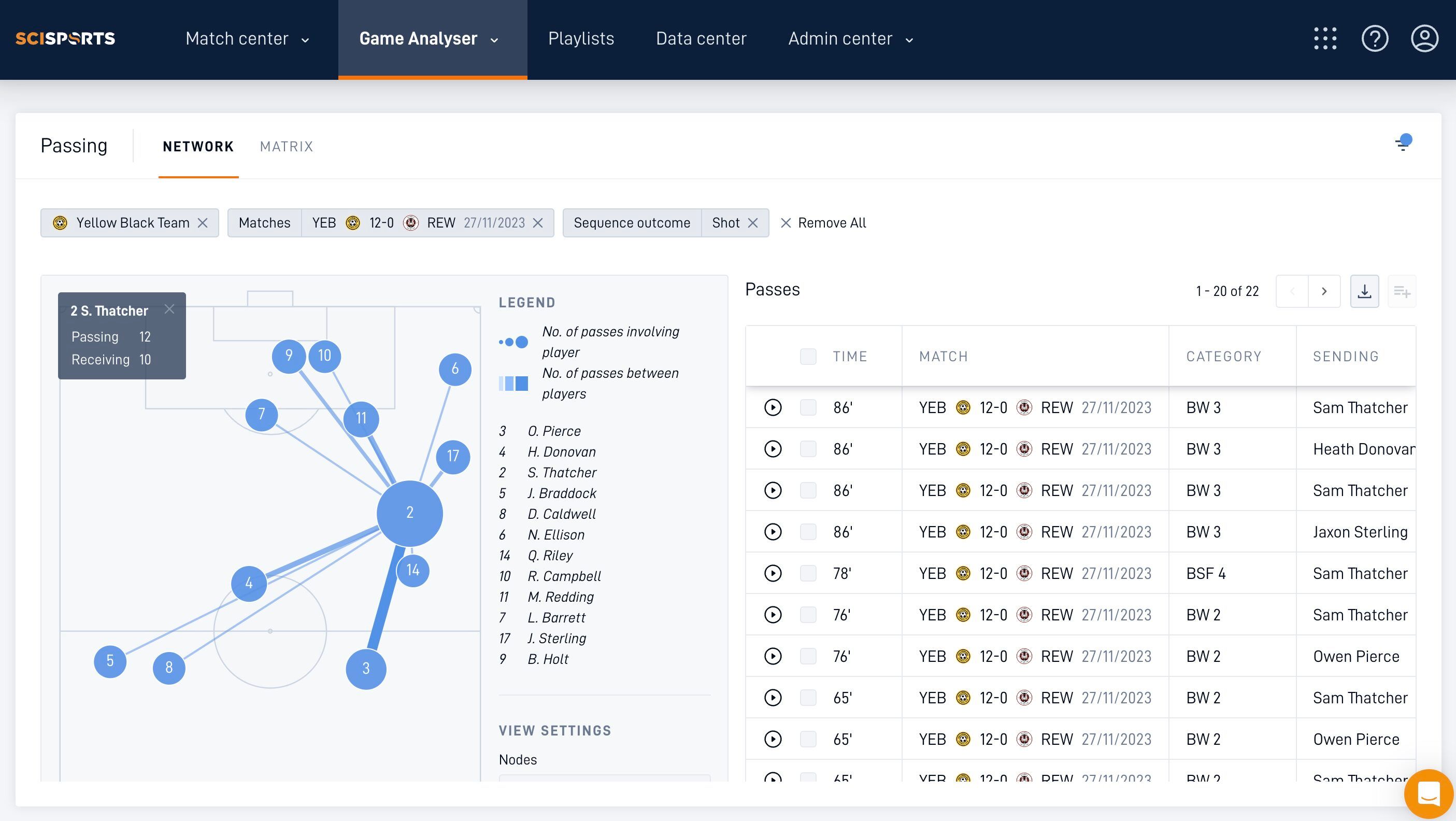The width and height of the screenshot is (1456, 821).
Task: Select player node 11 on pitch
Action: (x=361, y=418)
